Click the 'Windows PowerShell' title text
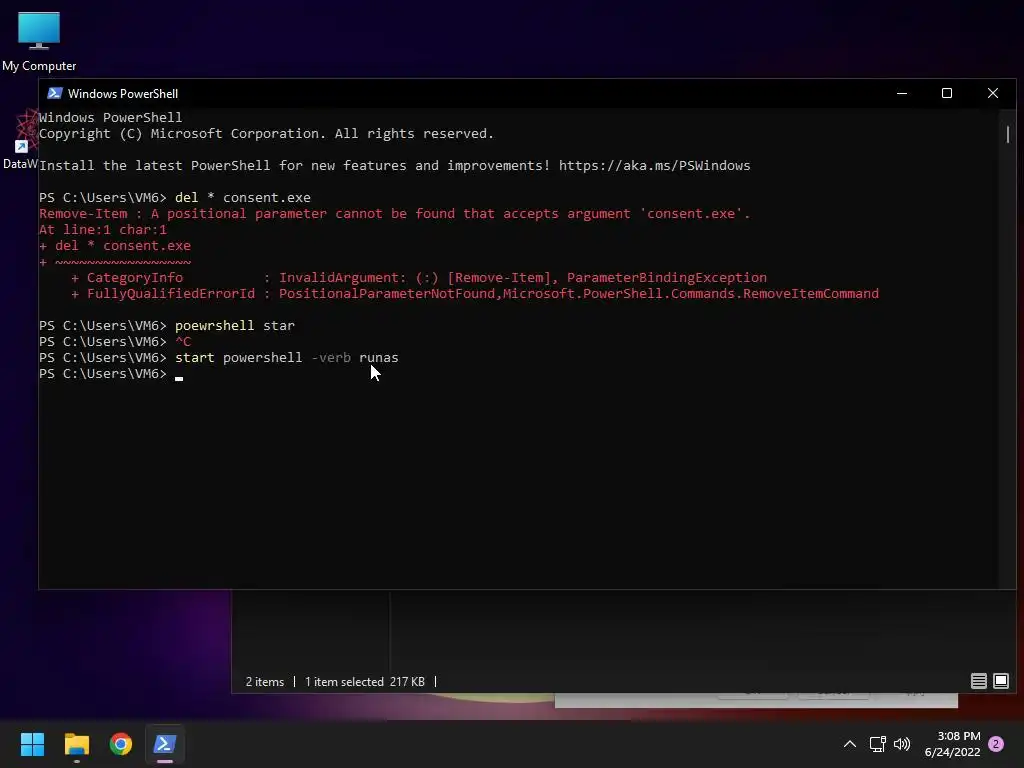The height and width of the screenshot is (768, 1024). [123, 93]
